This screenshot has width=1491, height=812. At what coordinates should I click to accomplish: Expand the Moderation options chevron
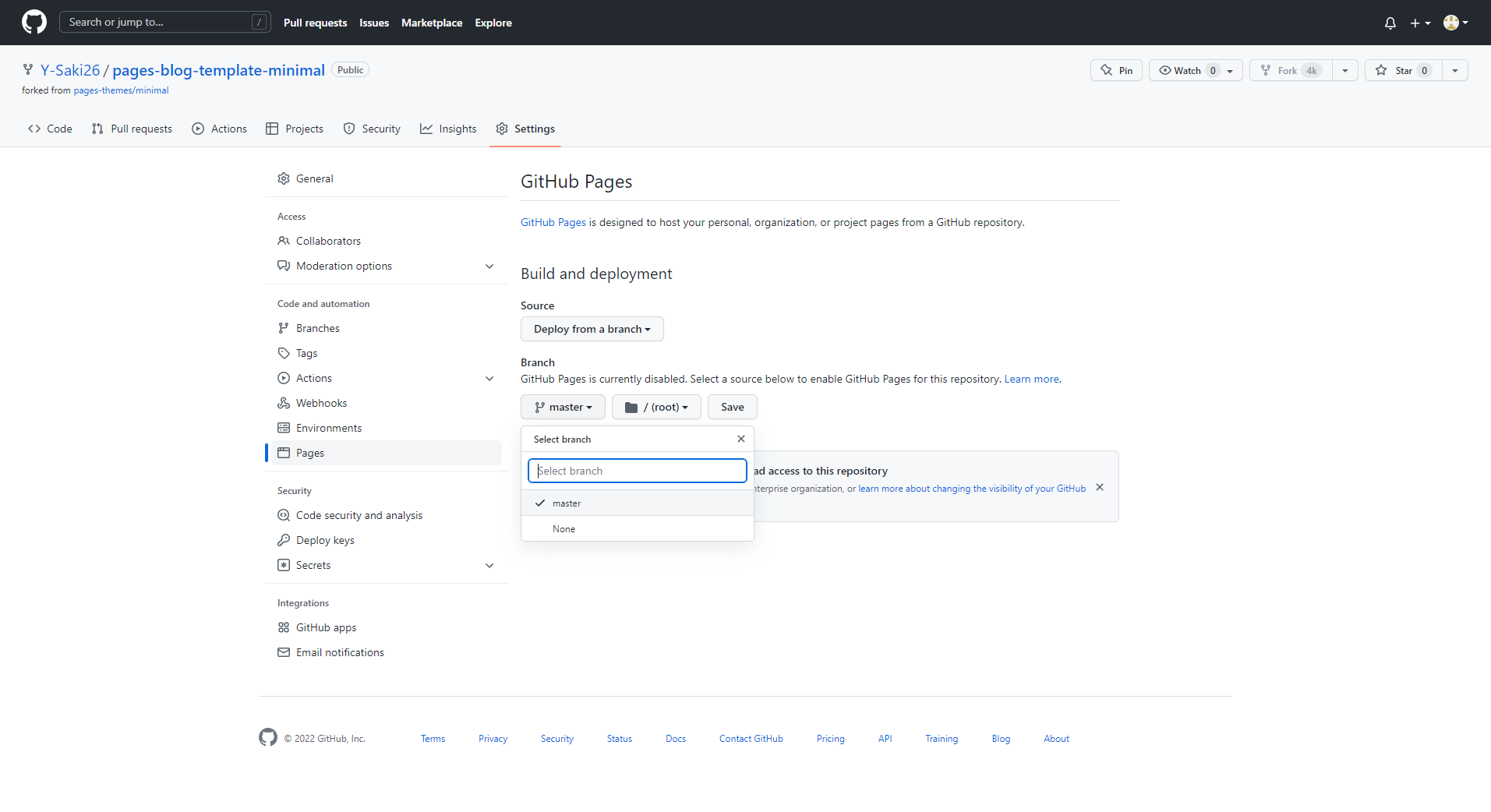point(489,266)
